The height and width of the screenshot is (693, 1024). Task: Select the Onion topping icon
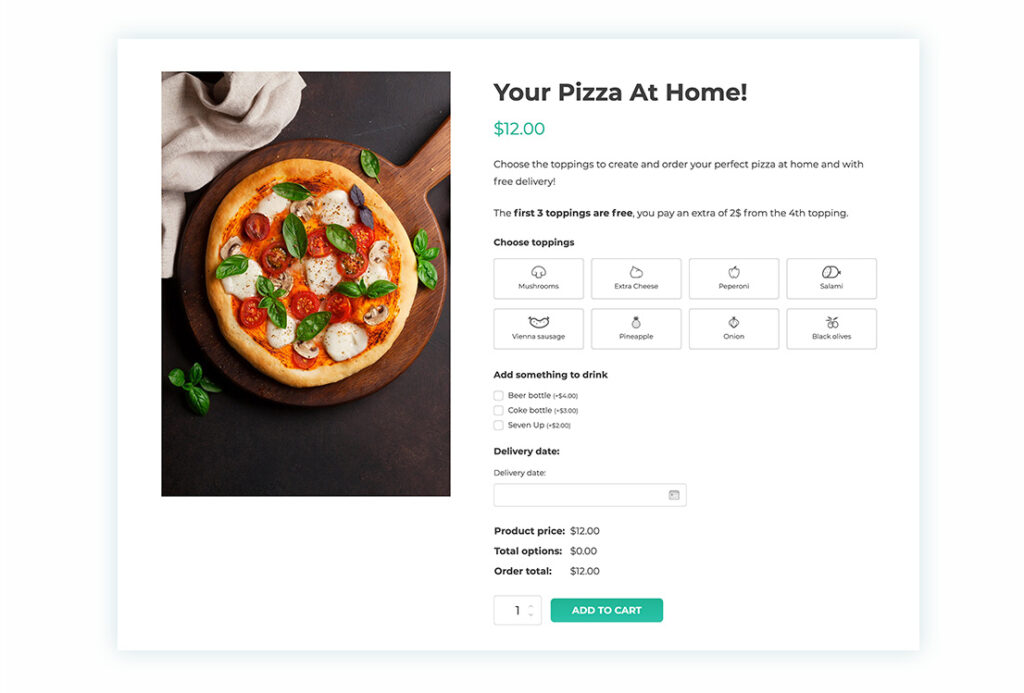(733, 328)
